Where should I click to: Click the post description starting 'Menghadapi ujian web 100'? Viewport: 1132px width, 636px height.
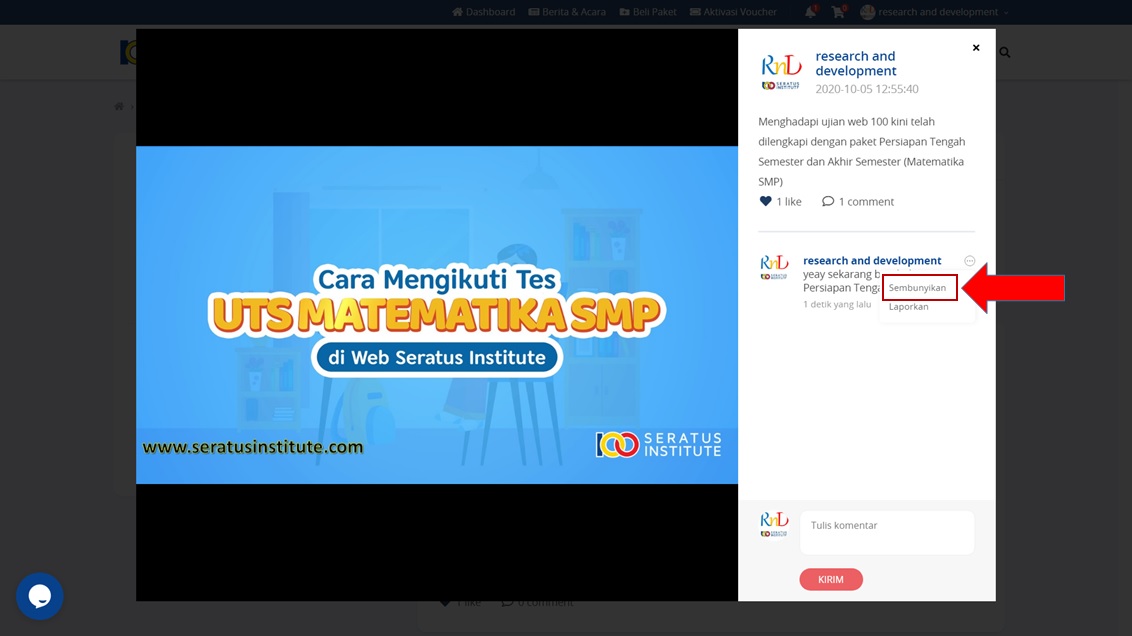click(x=862, y=152)
